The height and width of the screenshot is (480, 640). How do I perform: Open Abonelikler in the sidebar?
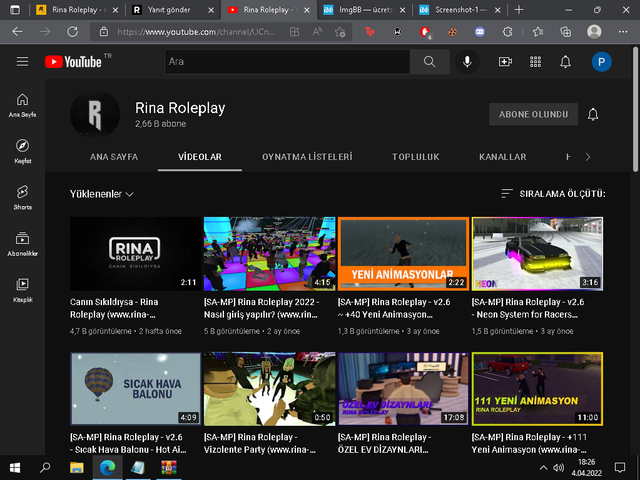point(22,244)
